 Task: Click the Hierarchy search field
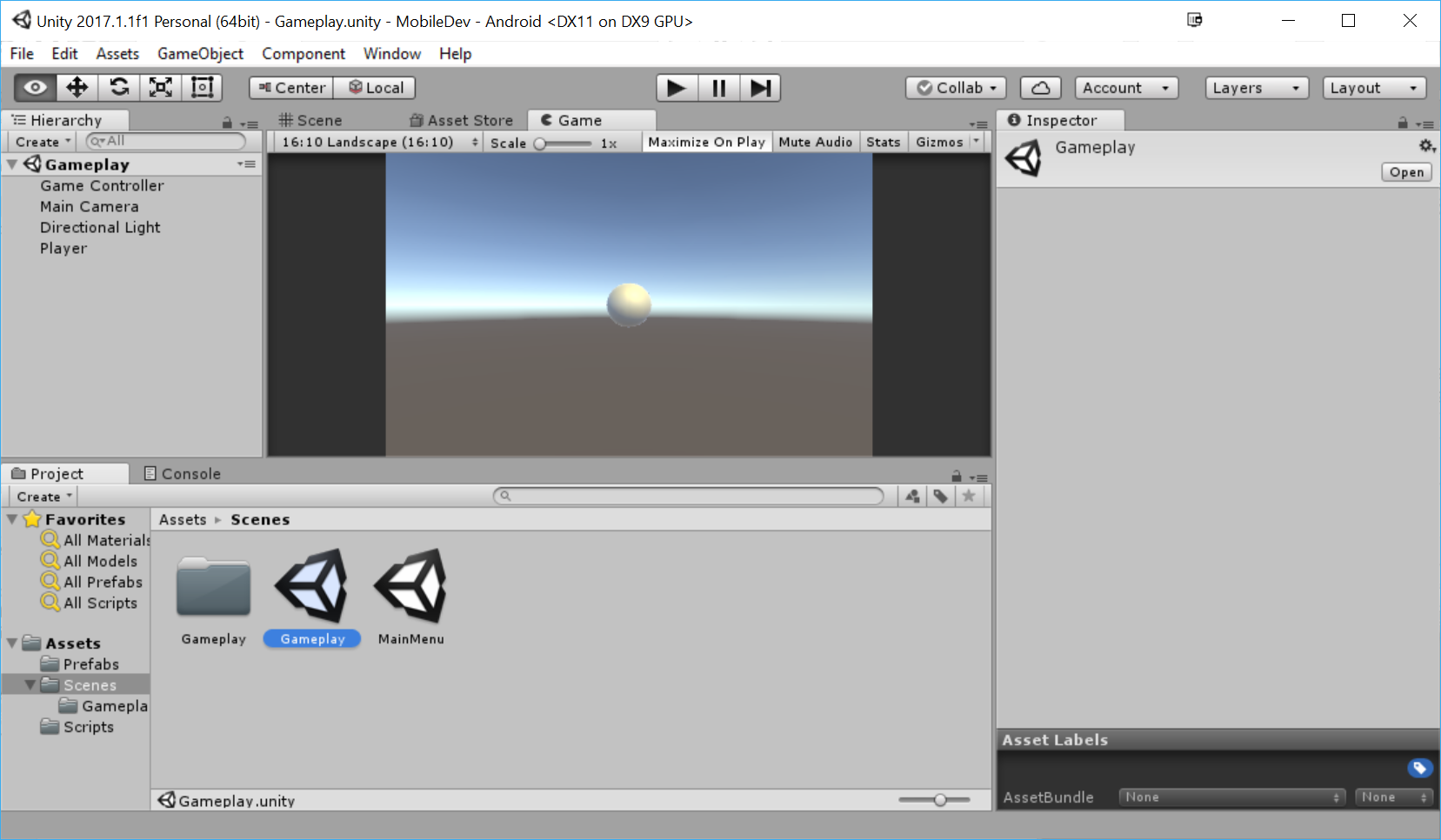(166, 141)
